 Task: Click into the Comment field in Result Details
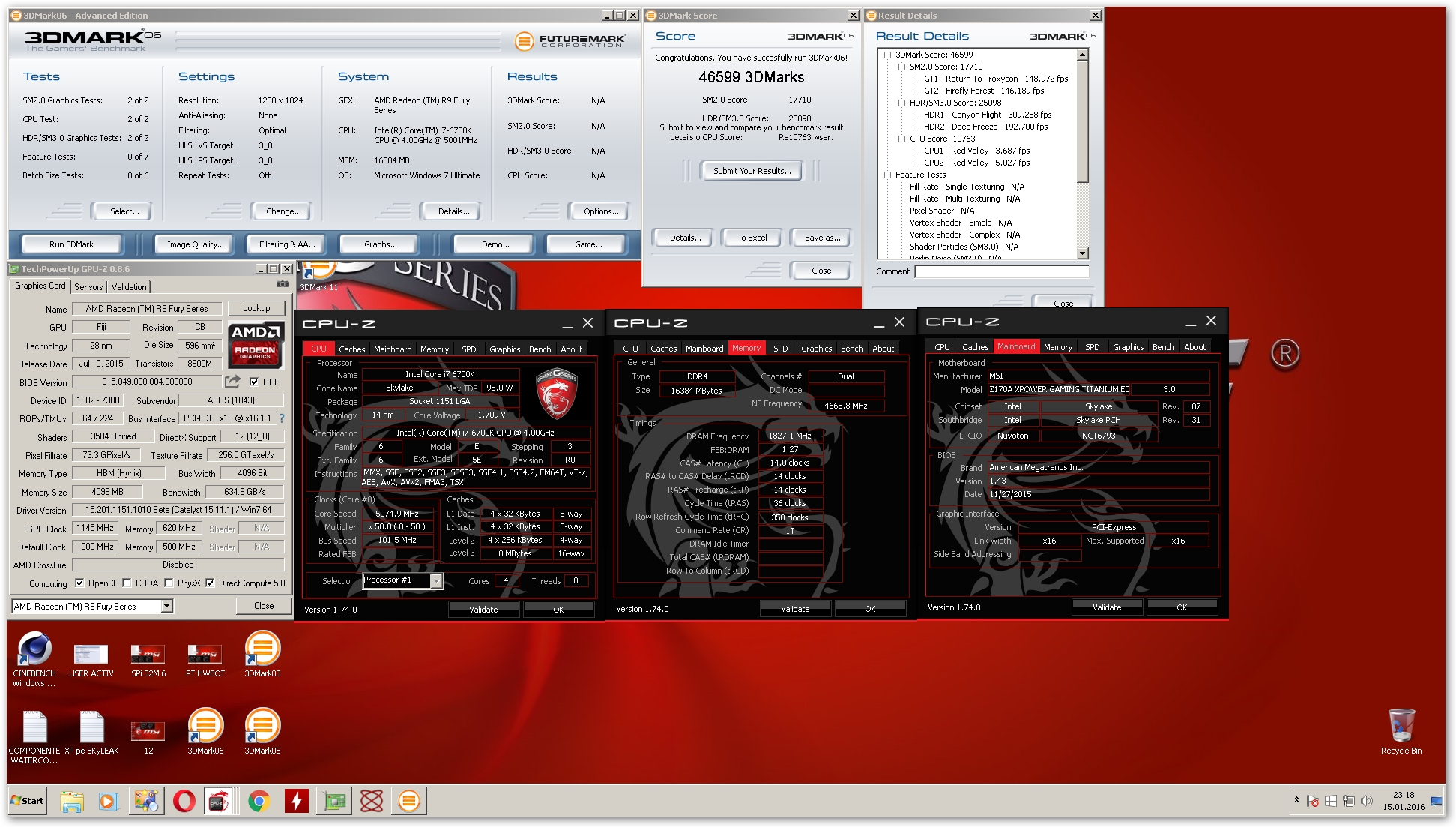point(1001,272)
